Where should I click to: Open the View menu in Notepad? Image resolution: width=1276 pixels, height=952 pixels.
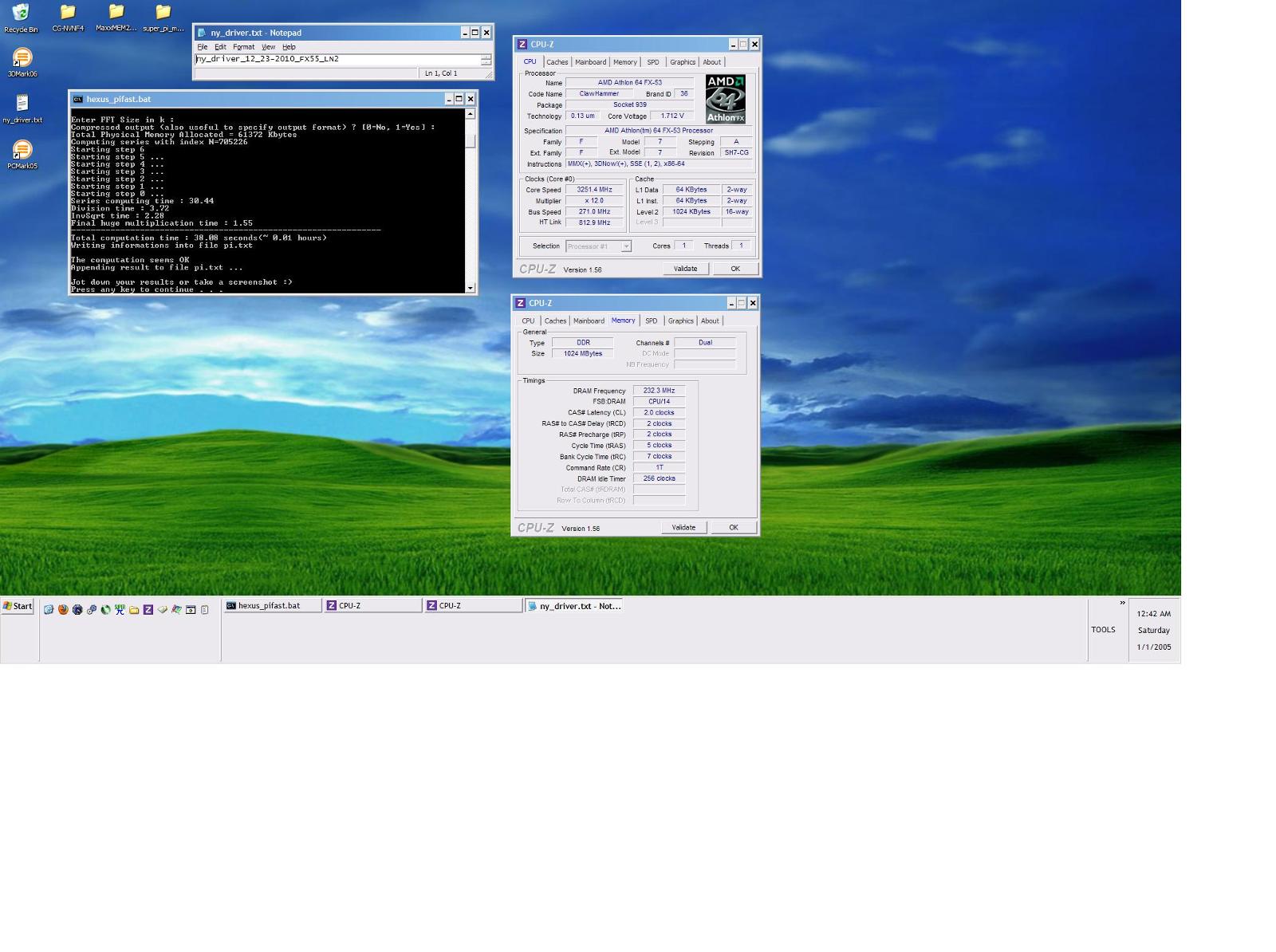click(269, 47)
